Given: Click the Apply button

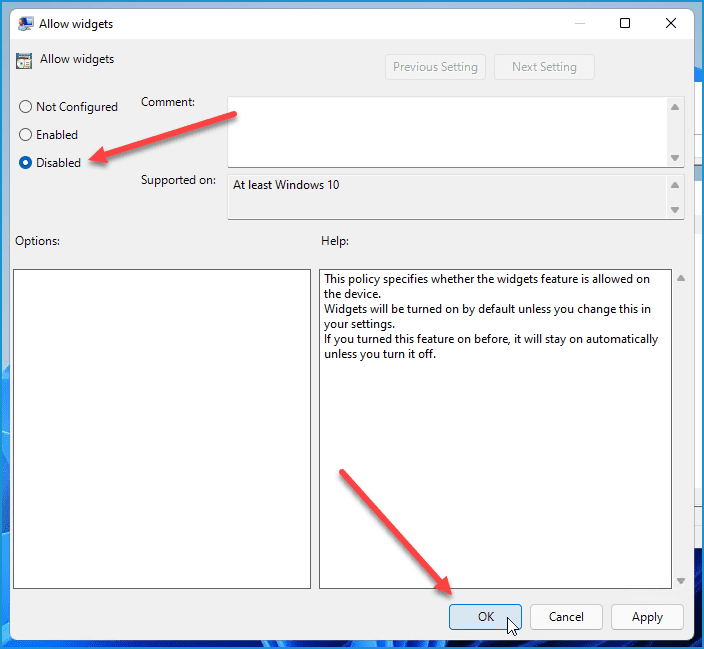Looking at the screenshot, I should tap(647, 617).
